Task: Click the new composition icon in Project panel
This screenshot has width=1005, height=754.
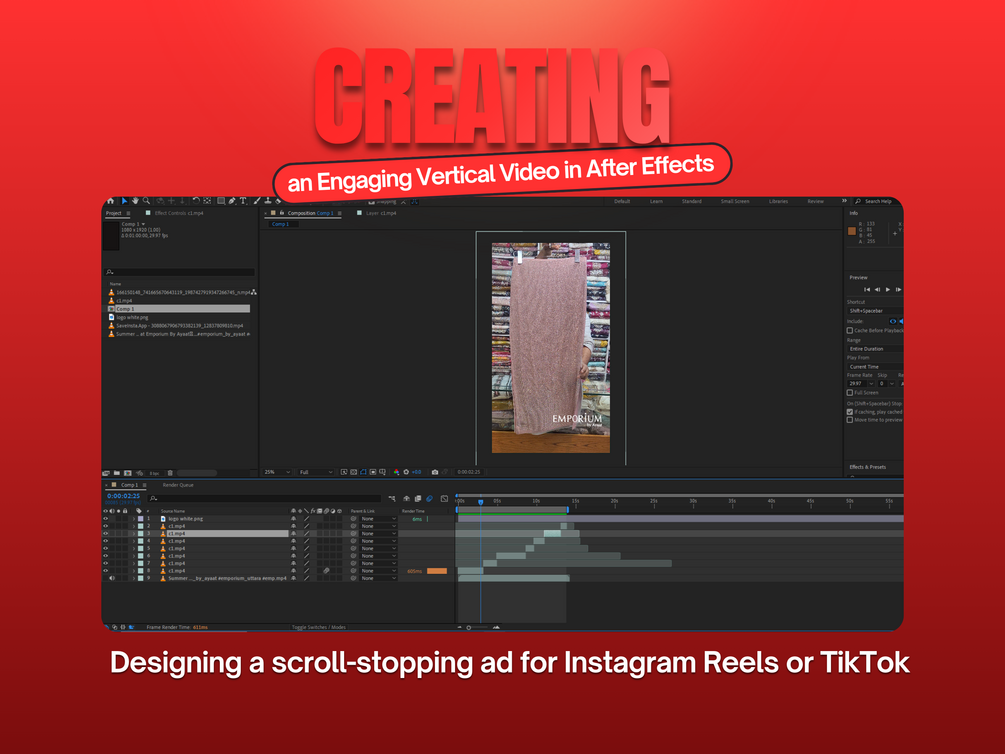Action: point(128,473)
